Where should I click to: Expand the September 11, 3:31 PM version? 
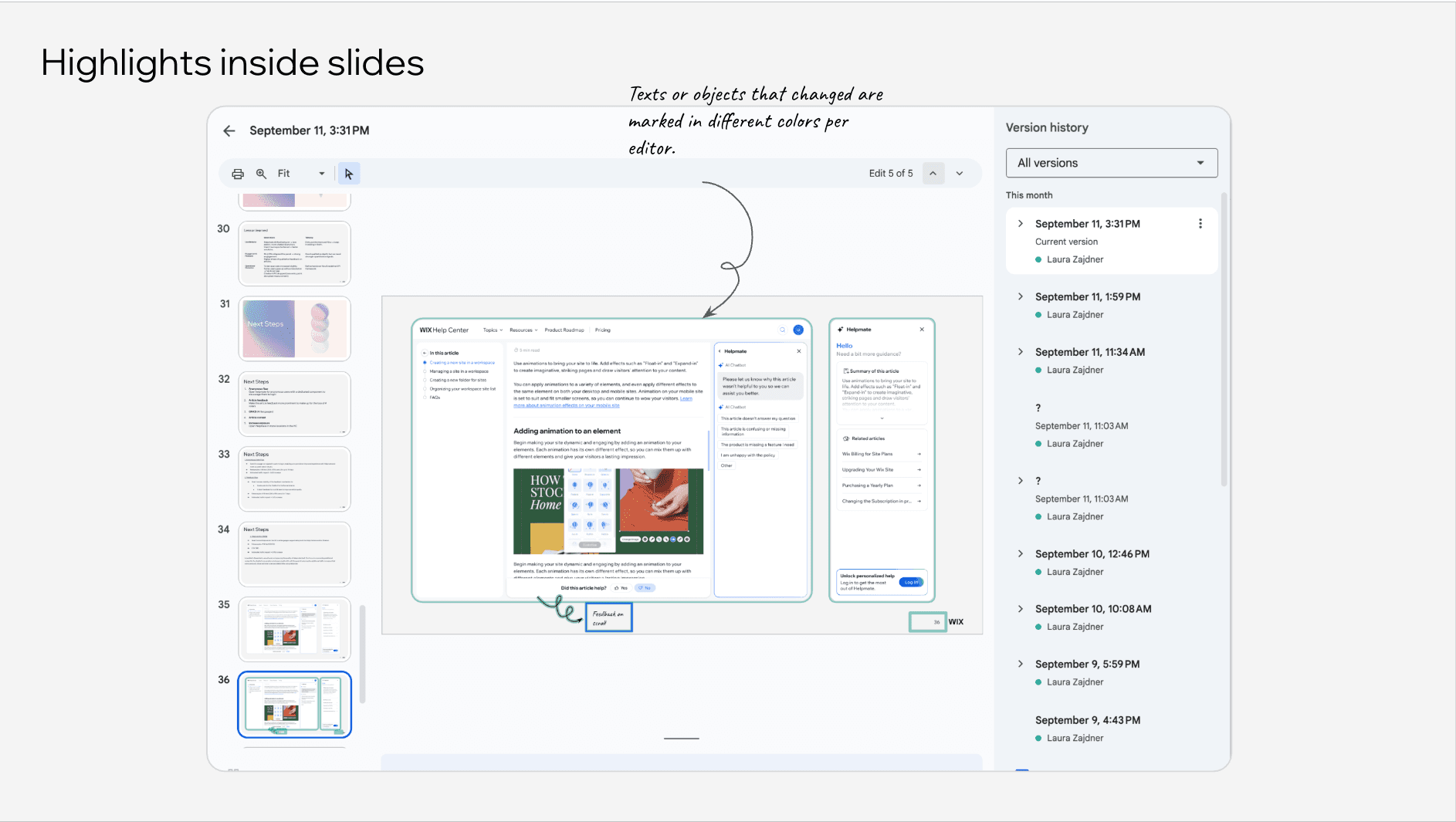pyautogui.click(x=1021, y=224)
